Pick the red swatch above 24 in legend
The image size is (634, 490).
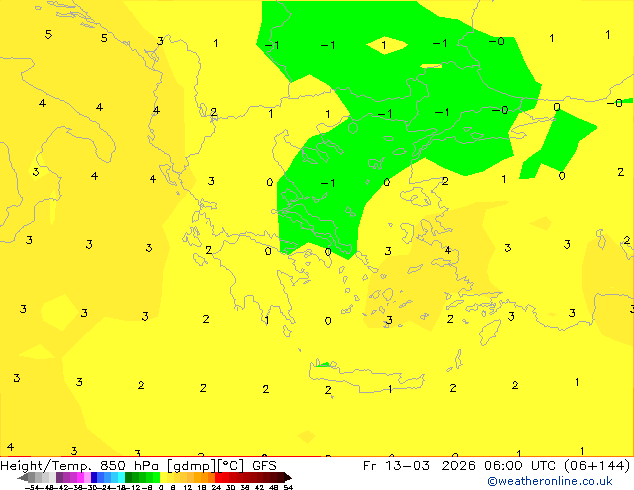[x=218, y=477]
